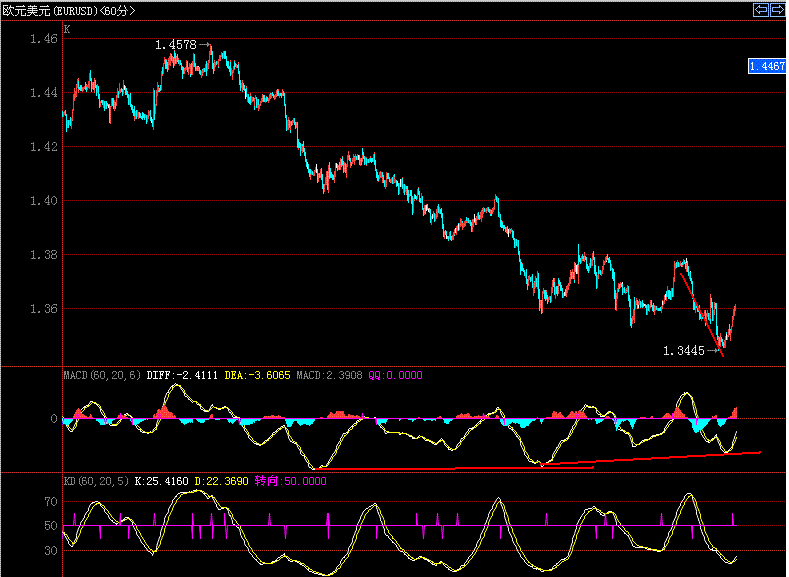The width and height of the screenshot is (789, 577).
Task: Select the blue 1.4467 price tag
Action: click(x=767, y=66)
